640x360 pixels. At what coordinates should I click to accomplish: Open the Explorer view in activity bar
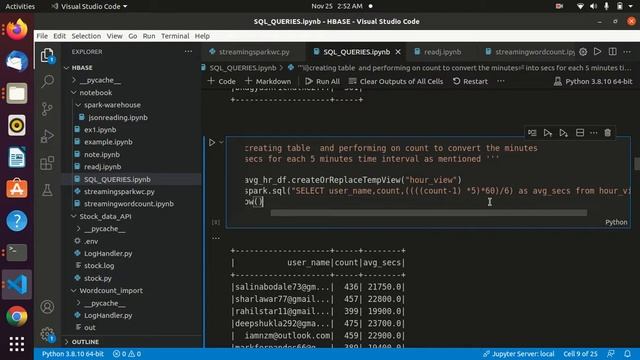tap(47, 55)
